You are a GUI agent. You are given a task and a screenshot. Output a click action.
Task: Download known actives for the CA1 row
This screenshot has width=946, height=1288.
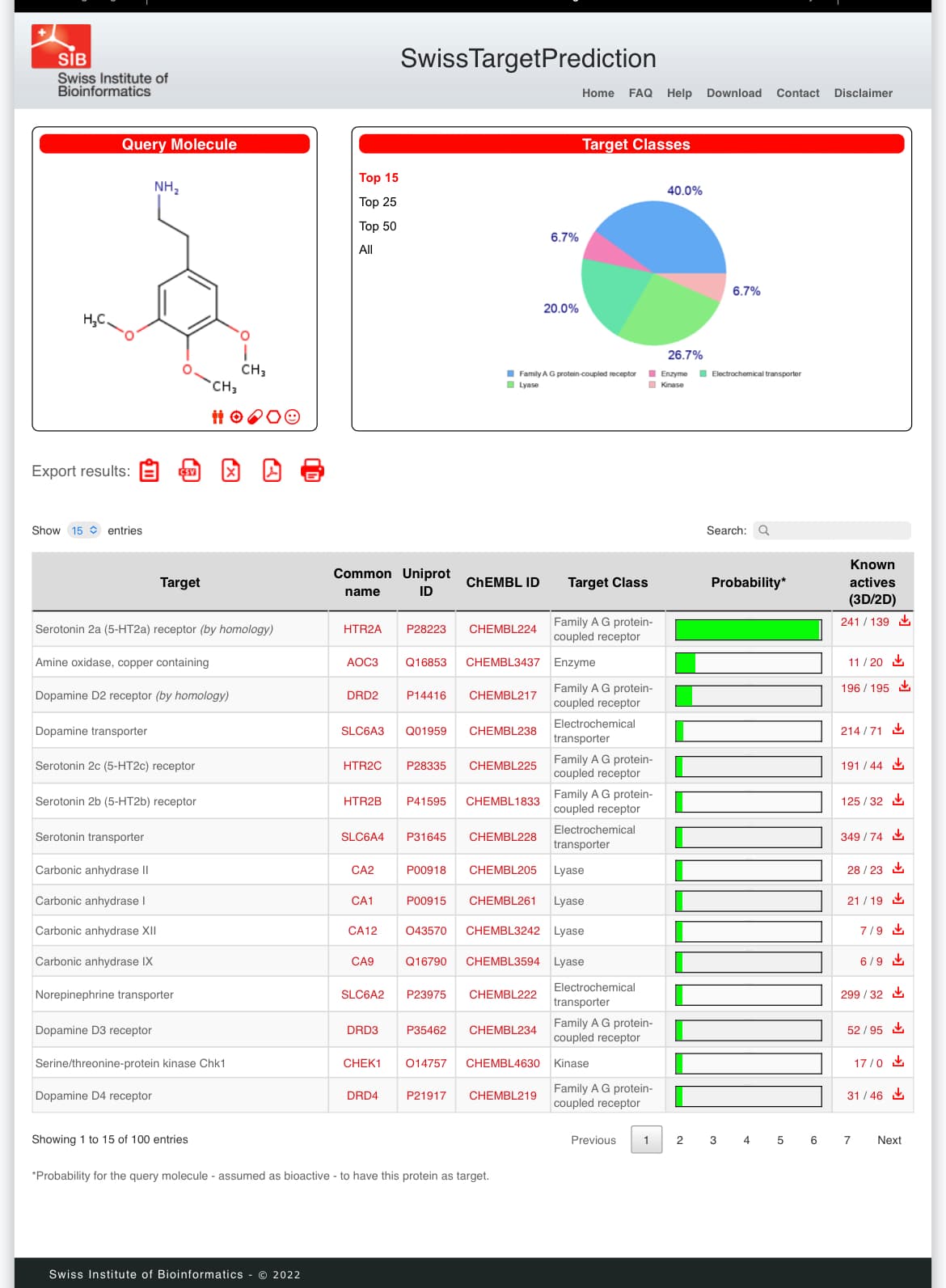click(898, 900)
